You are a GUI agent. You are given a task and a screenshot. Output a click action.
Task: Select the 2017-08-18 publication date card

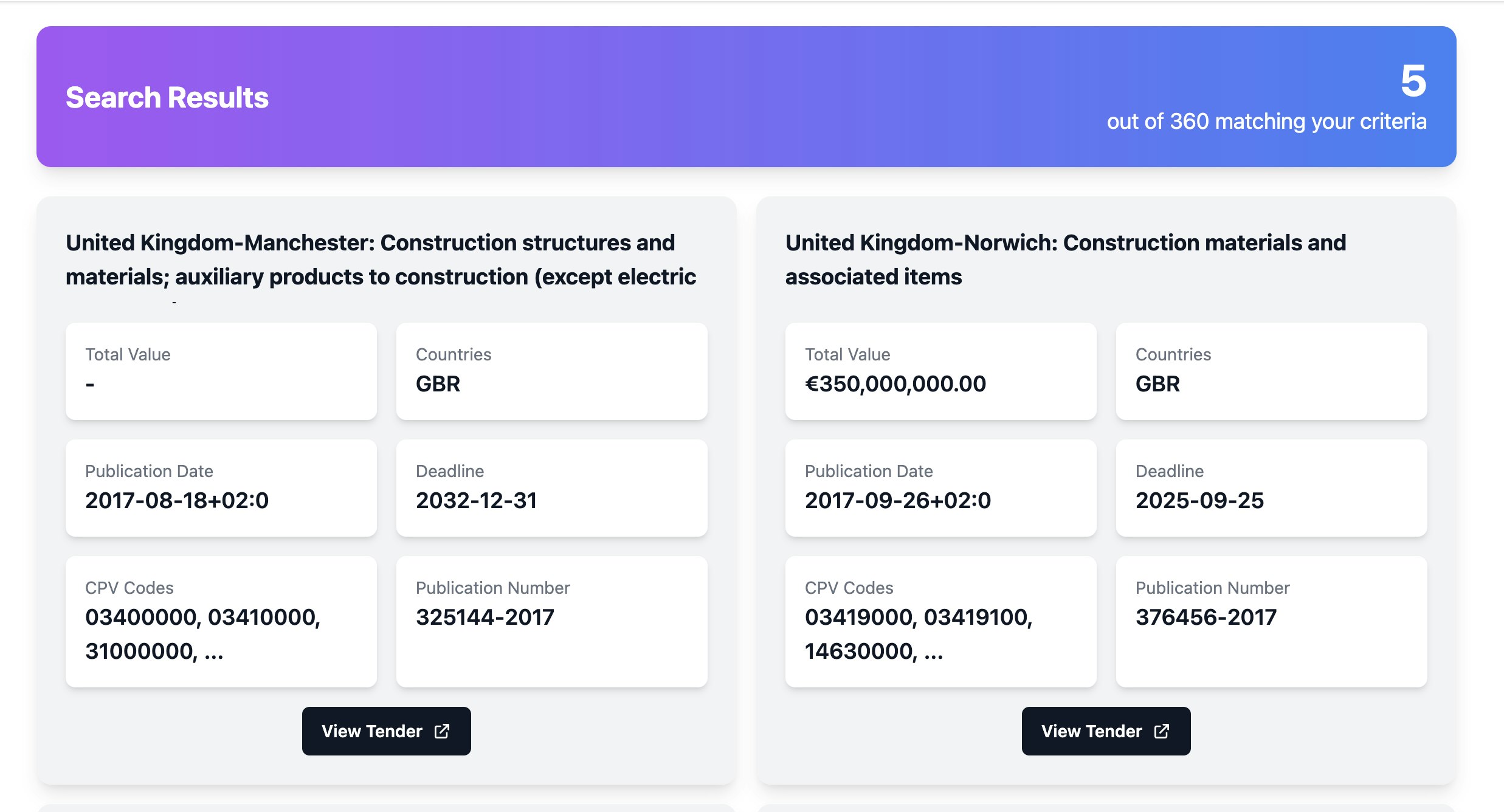point(221,487)
